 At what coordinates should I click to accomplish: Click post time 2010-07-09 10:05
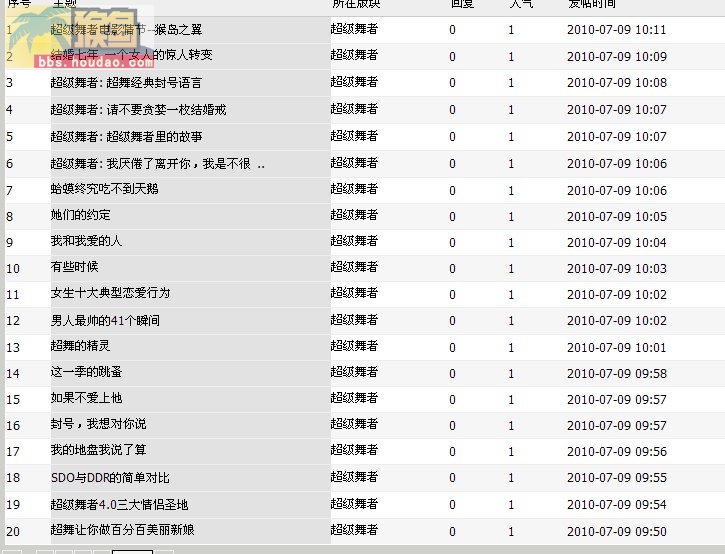[617, 216]
